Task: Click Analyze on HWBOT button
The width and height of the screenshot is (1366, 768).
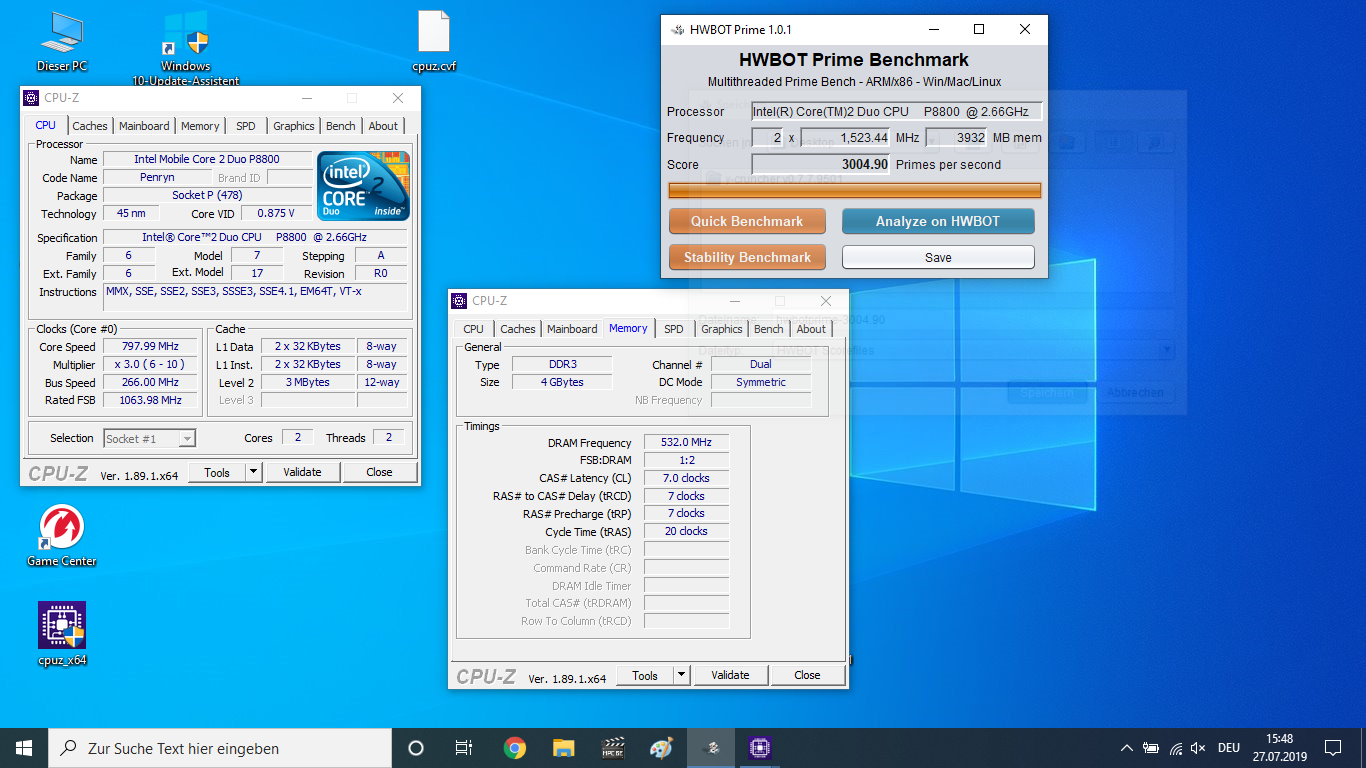Action: point(938,221)
